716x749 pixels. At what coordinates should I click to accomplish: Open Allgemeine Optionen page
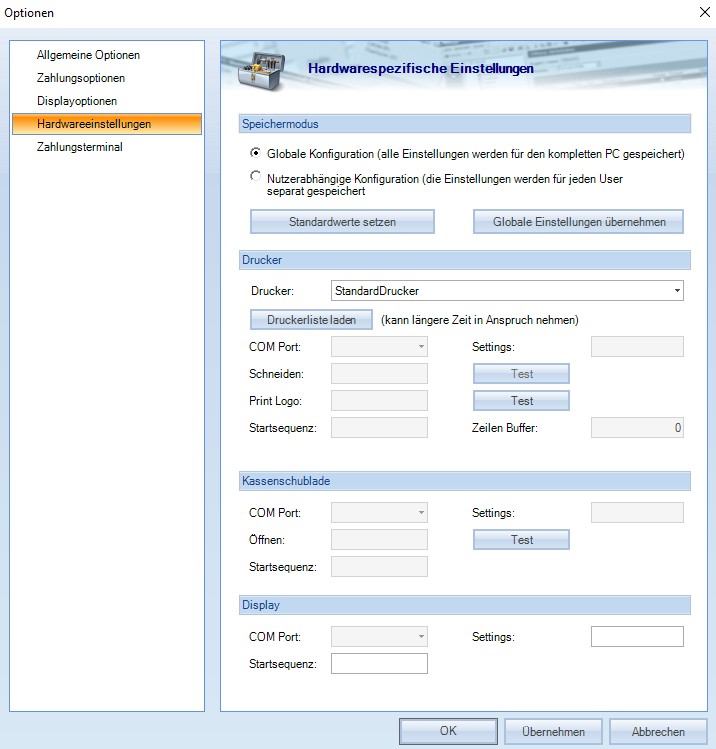coord(88,55)
